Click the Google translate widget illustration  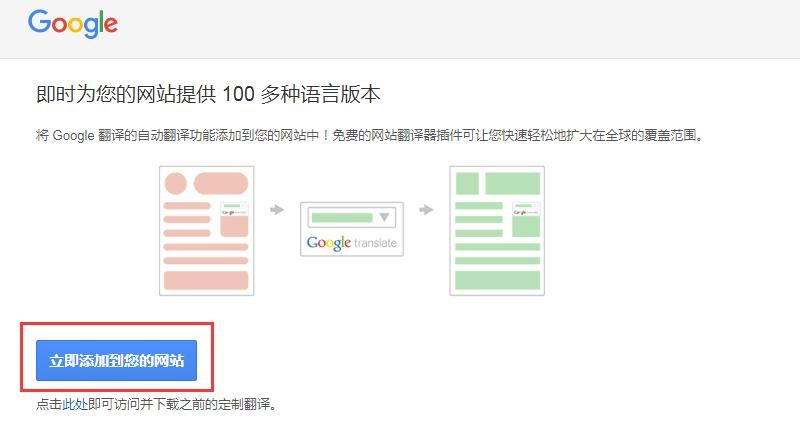pos(352,229)
